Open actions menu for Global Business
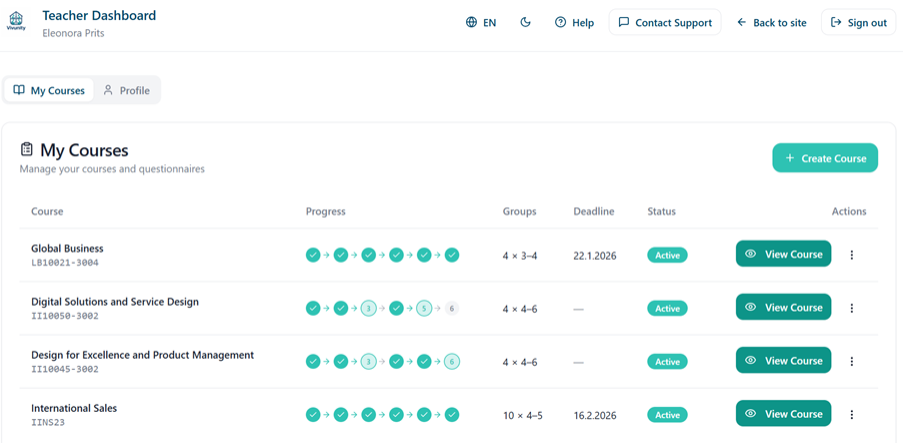 pyautogui.click(x=852, y=255)
